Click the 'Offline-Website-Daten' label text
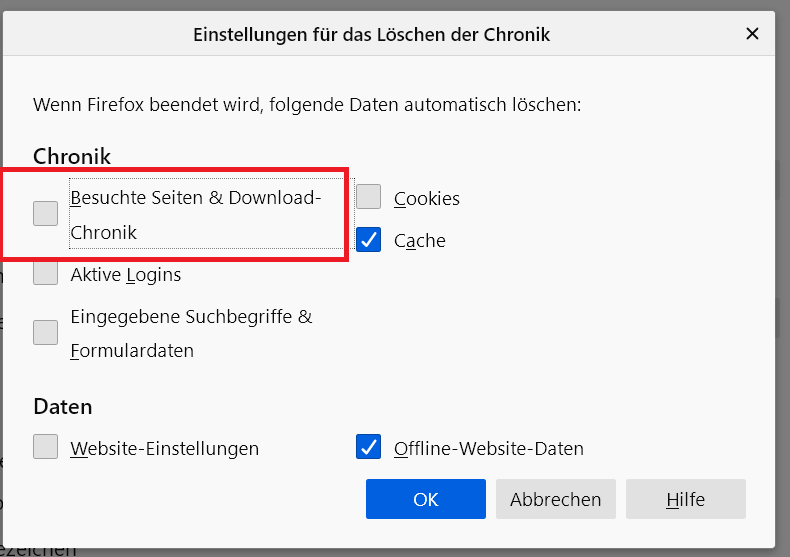 pyautogui.click(x=489, y=449)
